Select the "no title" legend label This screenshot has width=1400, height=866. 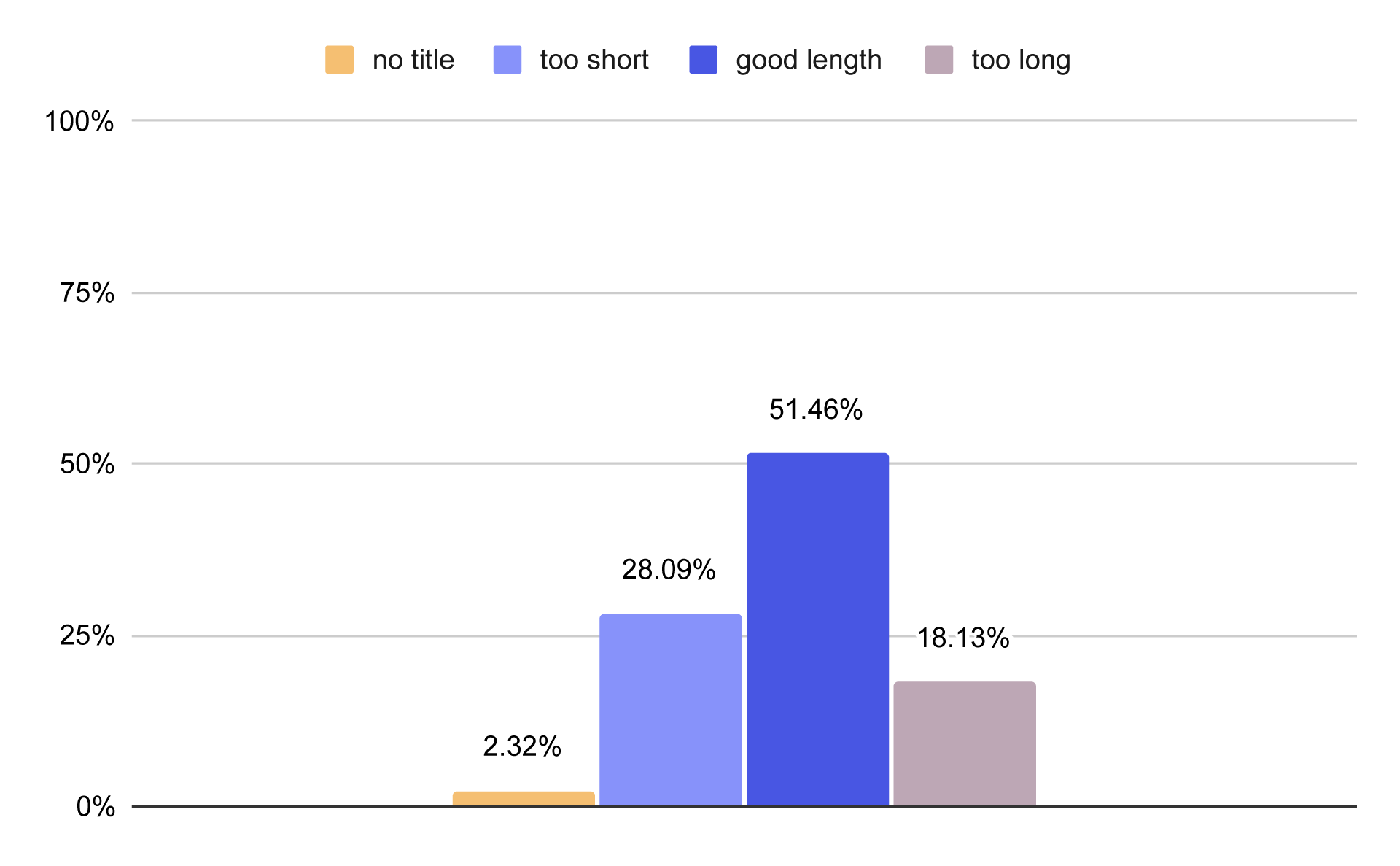pyautogui.click(x=413, y=60)
